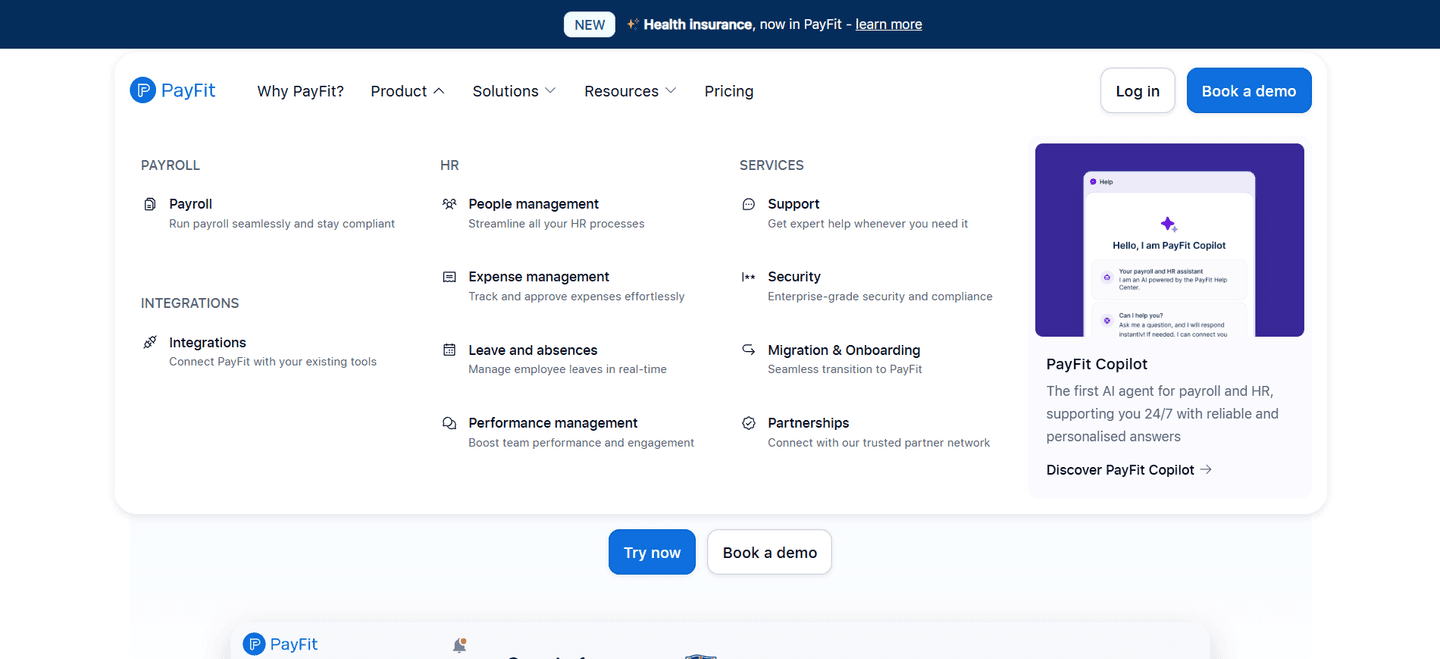Click the Partnerships badge icon
The image size is (1440, 659).
tap(748, 423)
